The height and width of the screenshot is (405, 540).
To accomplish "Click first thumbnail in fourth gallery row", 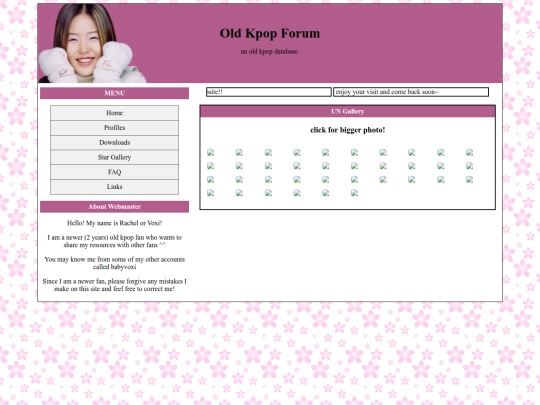I will tap(210, 193).
